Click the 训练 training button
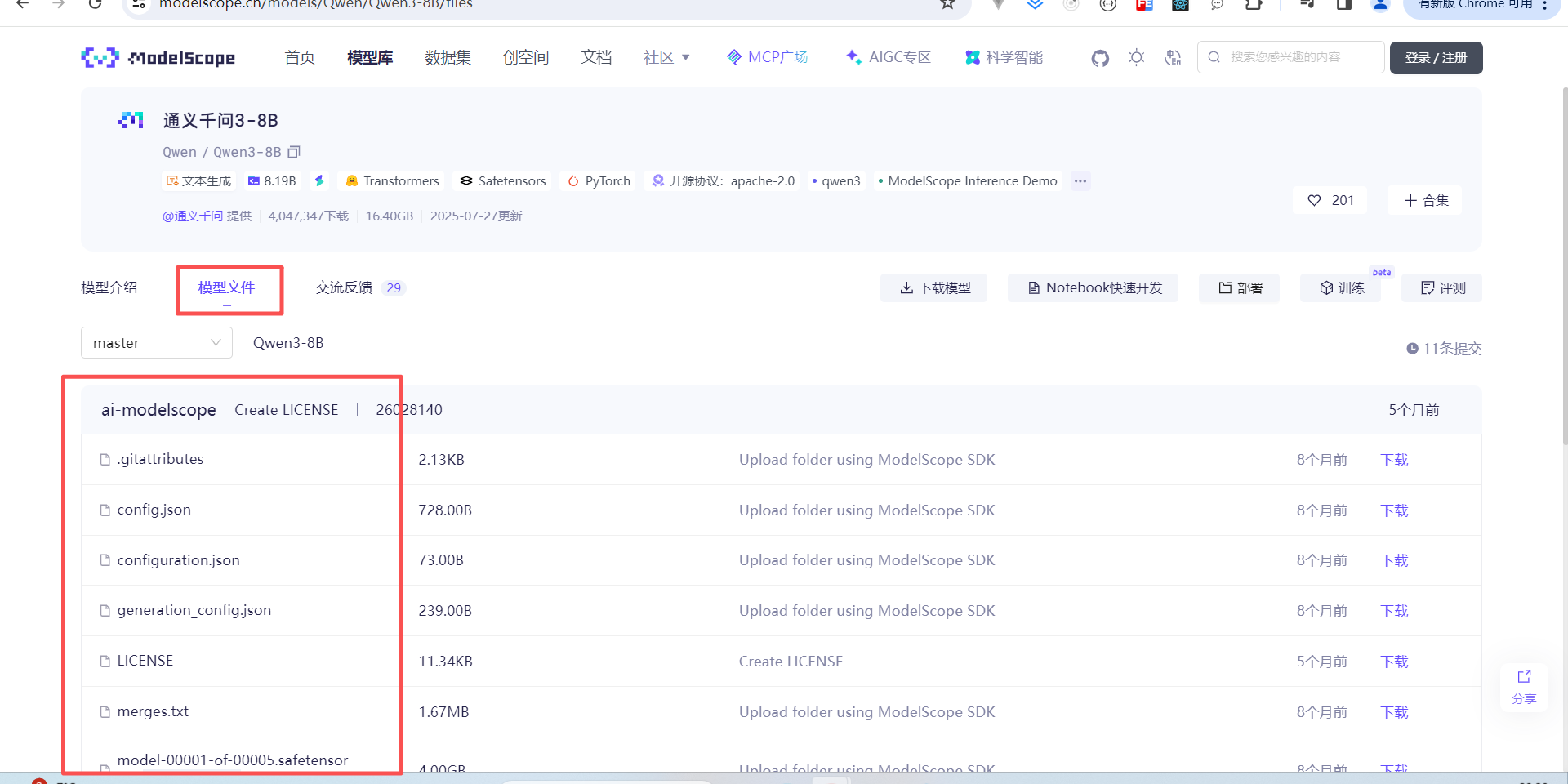 (x=1341, y=287)
